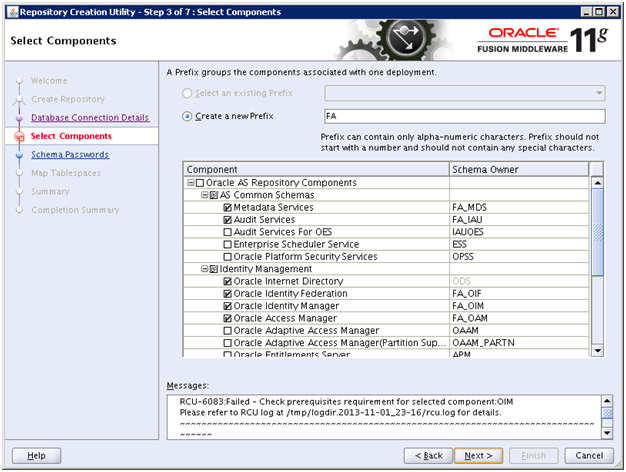
Task: Click the Schema Owner column header
Action: (519, 169)
